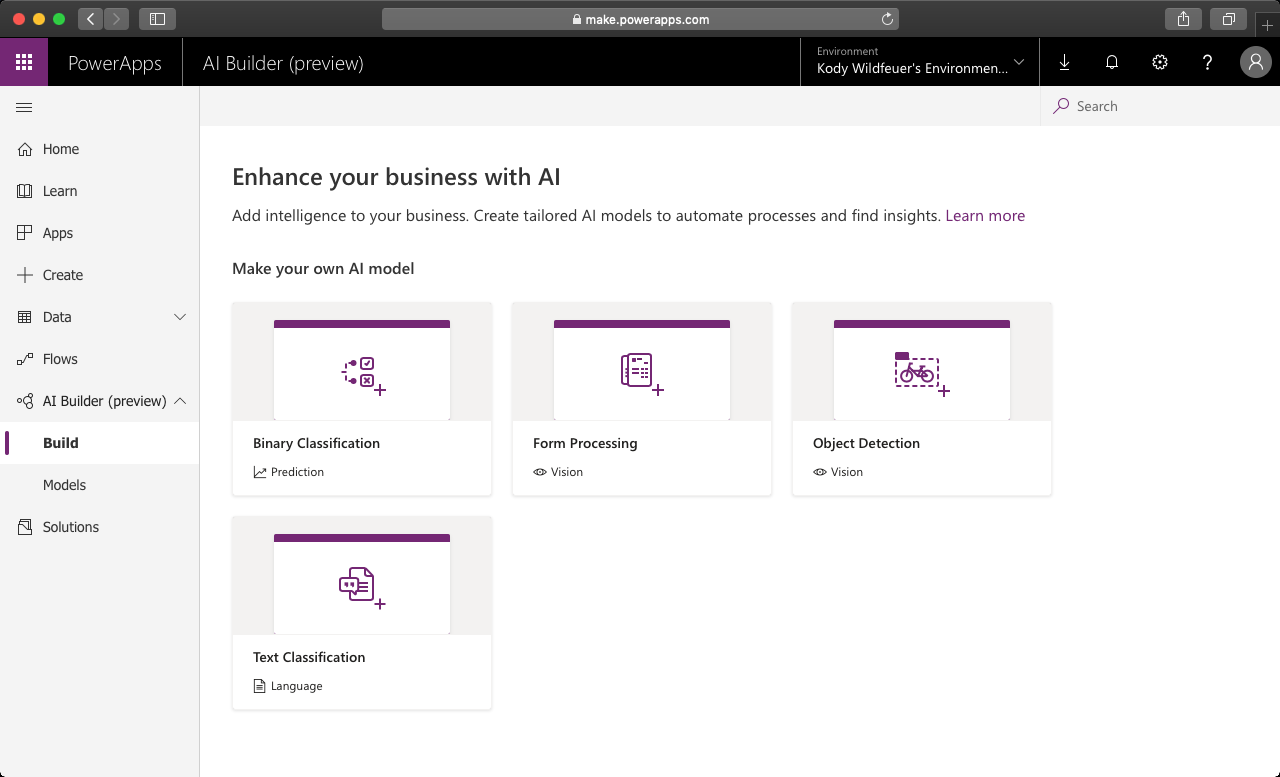Select the Apps item in the navigation pane
This screenshot has width=1280, height=777.
pyautogui.click(x=57, y=233)
